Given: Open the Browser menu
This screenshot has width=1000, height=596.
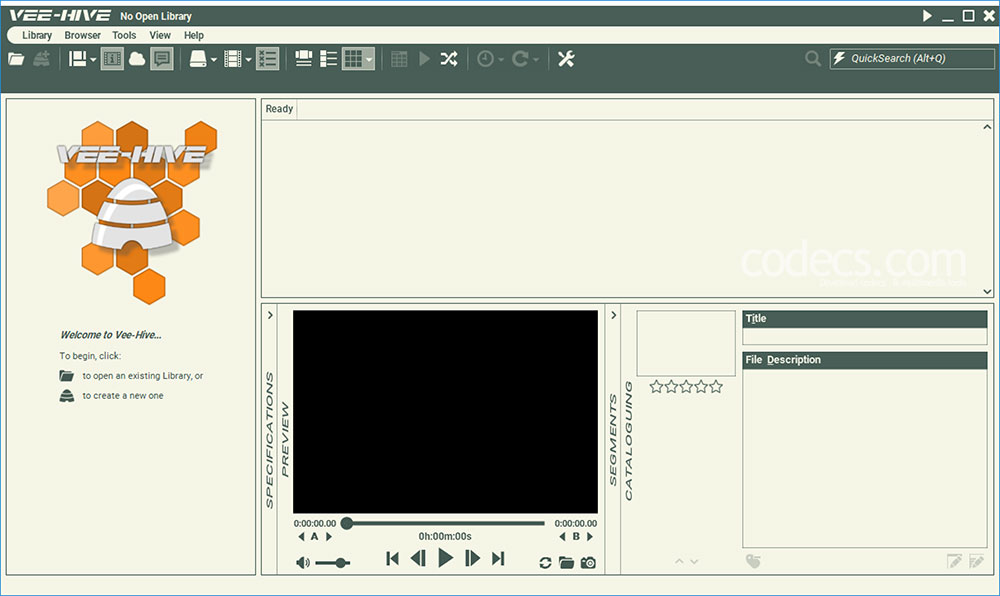Looking at the screenshot, I should tap(82, 35).
